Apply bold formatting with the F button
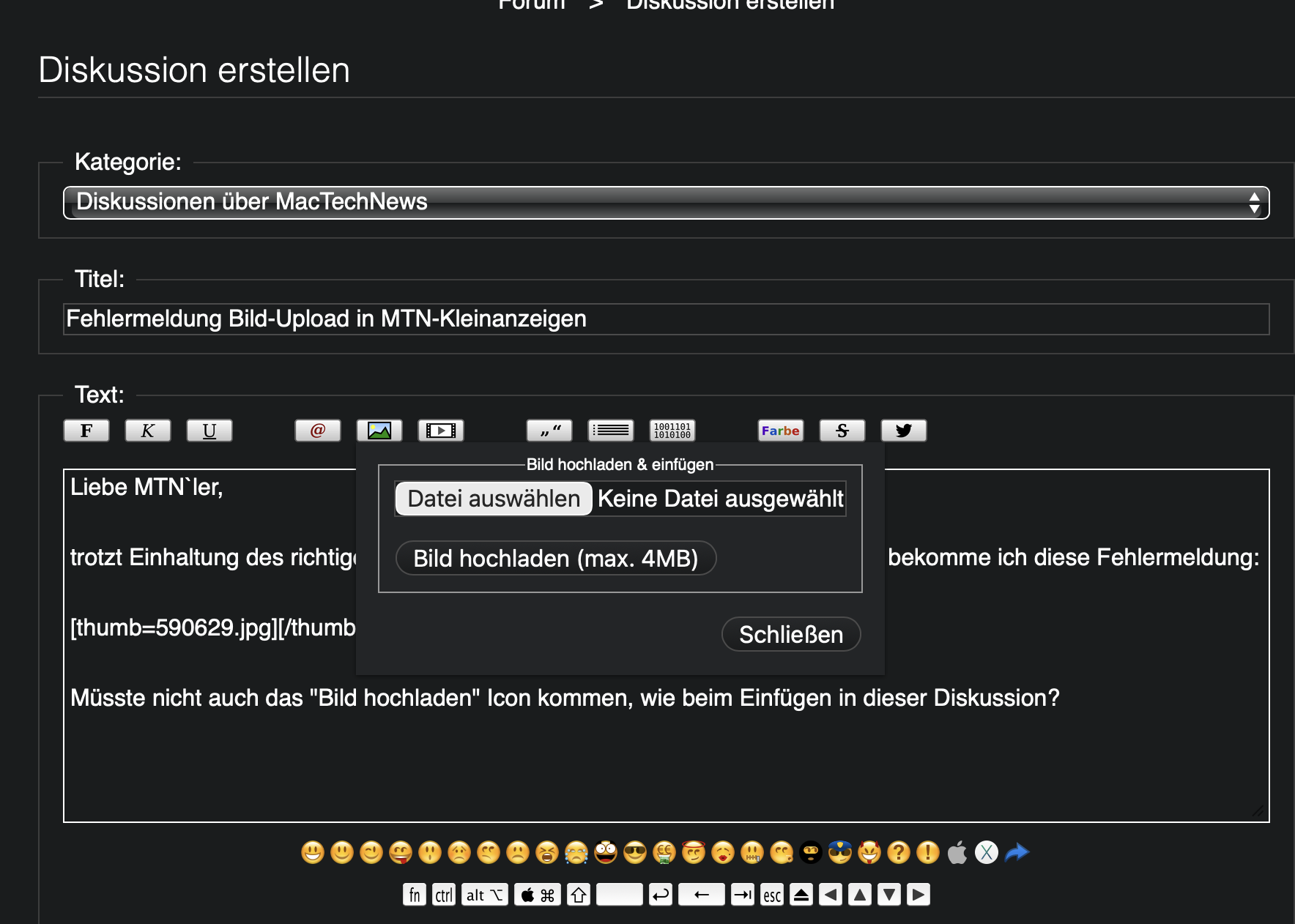This screenshot has width=1295, height=924. (86, 431)
